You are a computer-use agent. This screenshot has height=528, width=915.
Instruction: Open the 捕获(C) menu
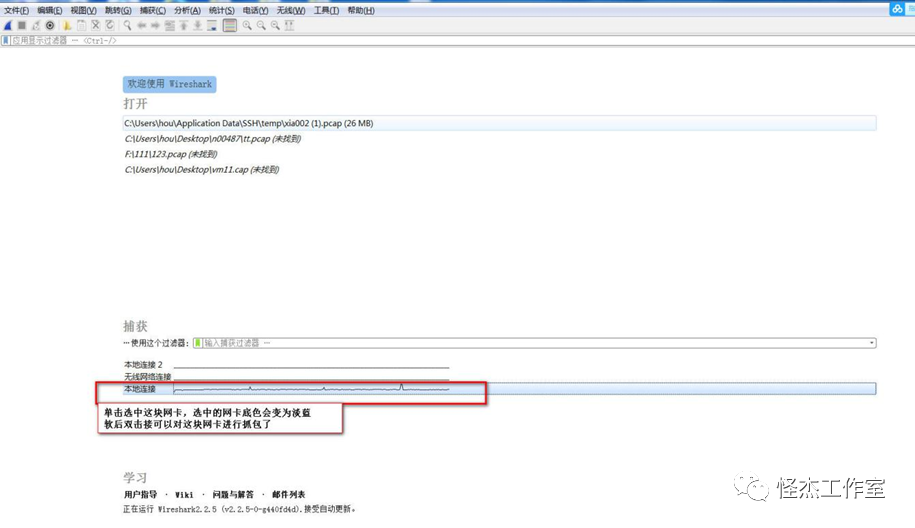pos(153,11)
